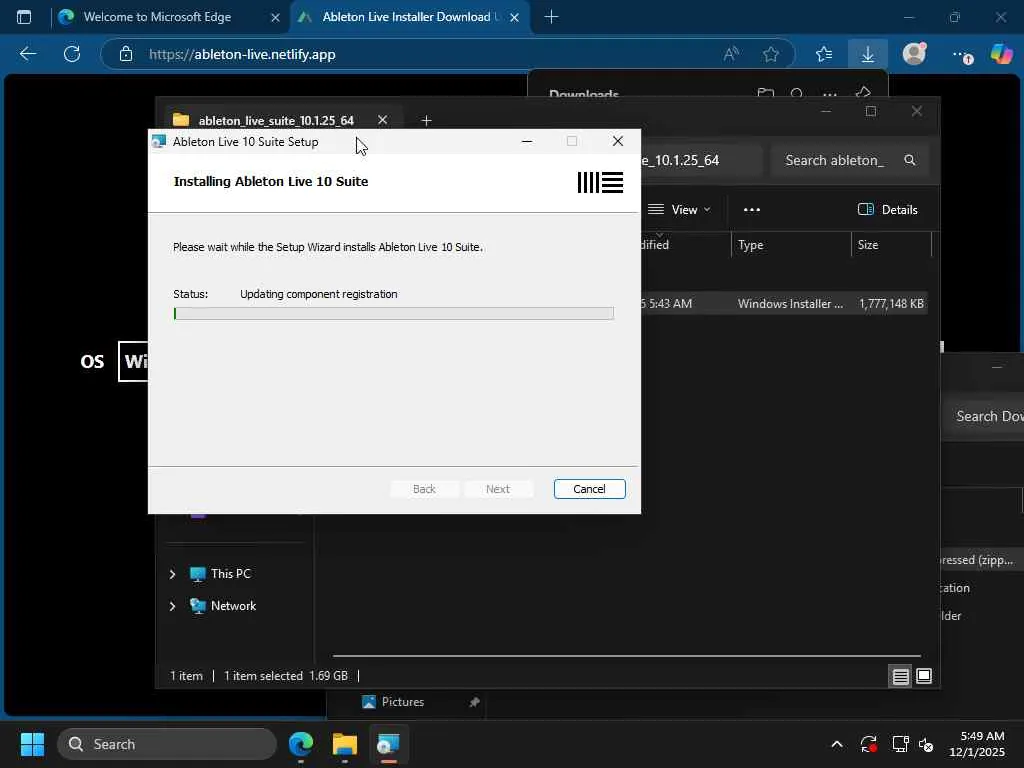Viewport: 1024px width, 768px height.
Task: Go back to previous page in Edge
Action: pos(27,54)
